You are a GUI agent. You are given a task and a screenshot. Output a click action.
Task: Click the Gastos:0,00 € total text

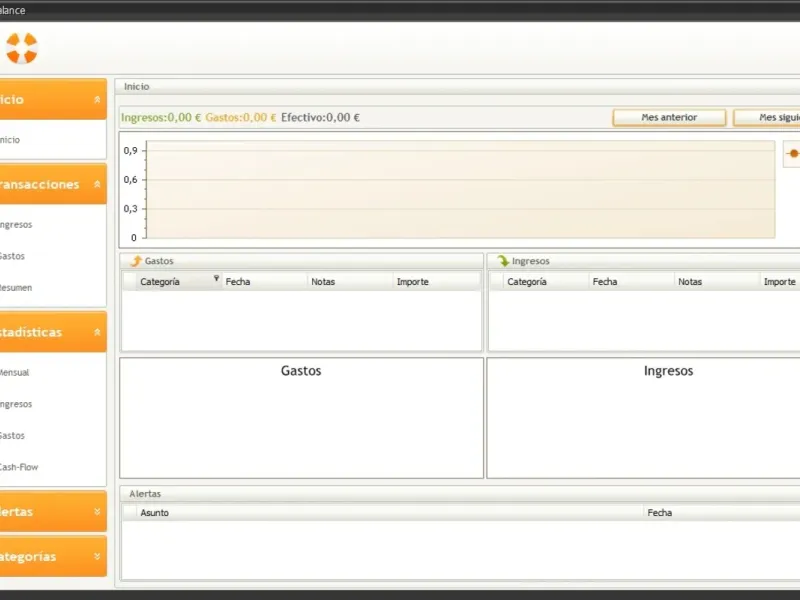point(241,117)
